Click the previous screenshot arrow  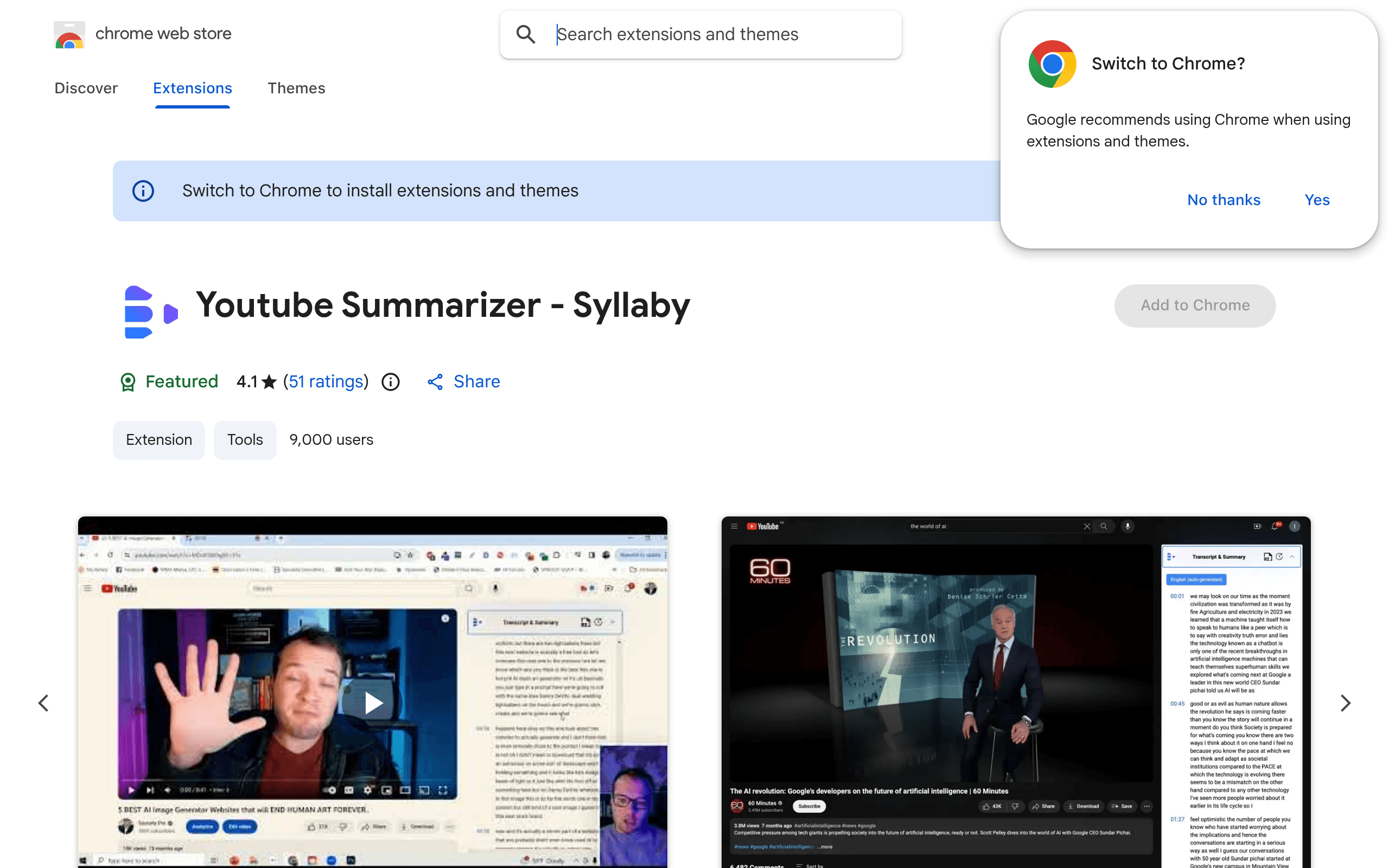coord(43,703)
